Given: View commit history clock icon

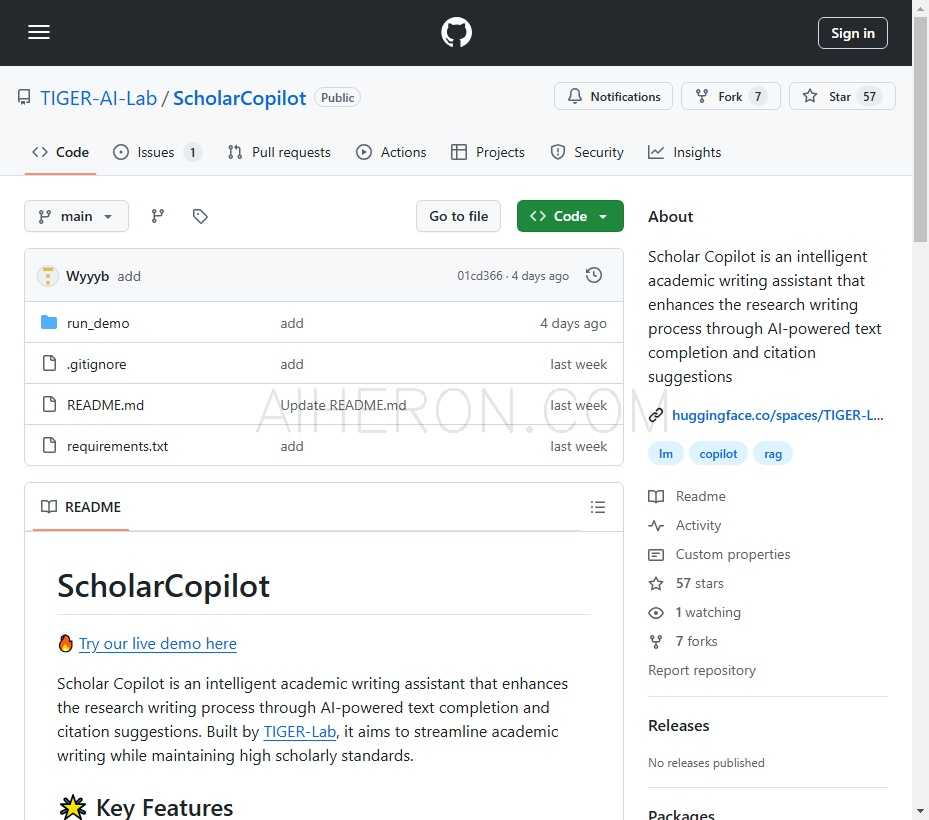Looking at the screenshot, I should (594, 276).
